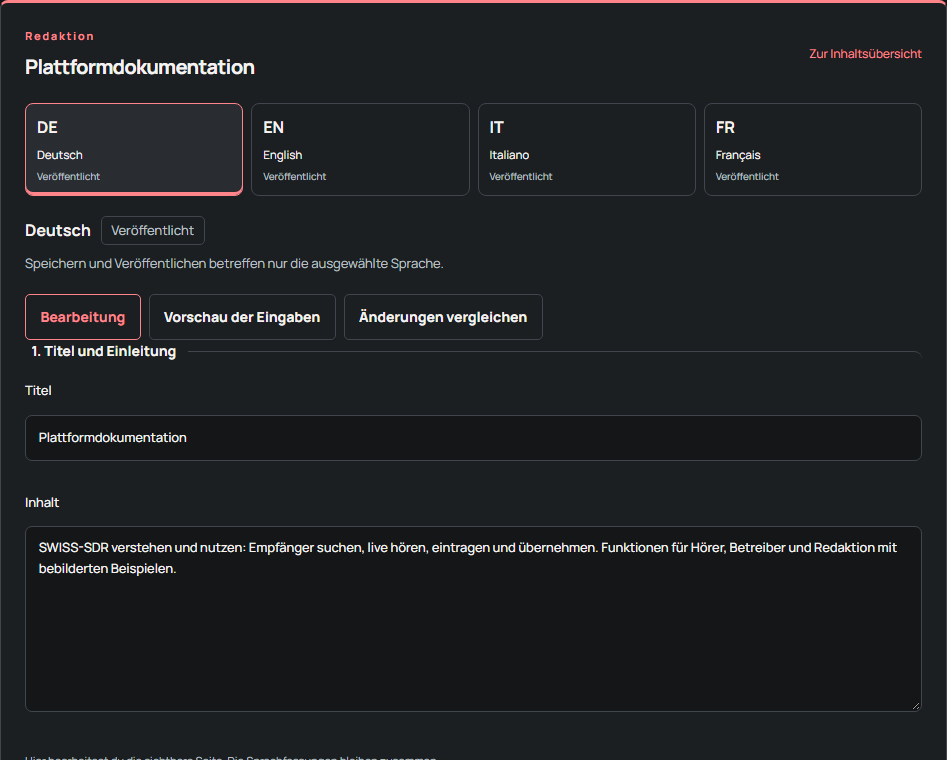Open the IT Italiano language card
This screenshot has width=947, height=760.
pos(586,149)
